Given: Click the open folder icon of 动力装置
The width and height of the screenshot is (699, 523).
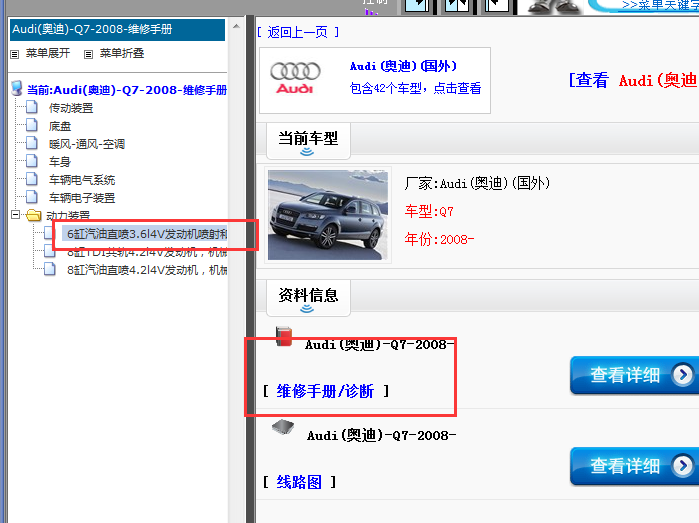Looking at the screenshot, I should tap(33, 215).
